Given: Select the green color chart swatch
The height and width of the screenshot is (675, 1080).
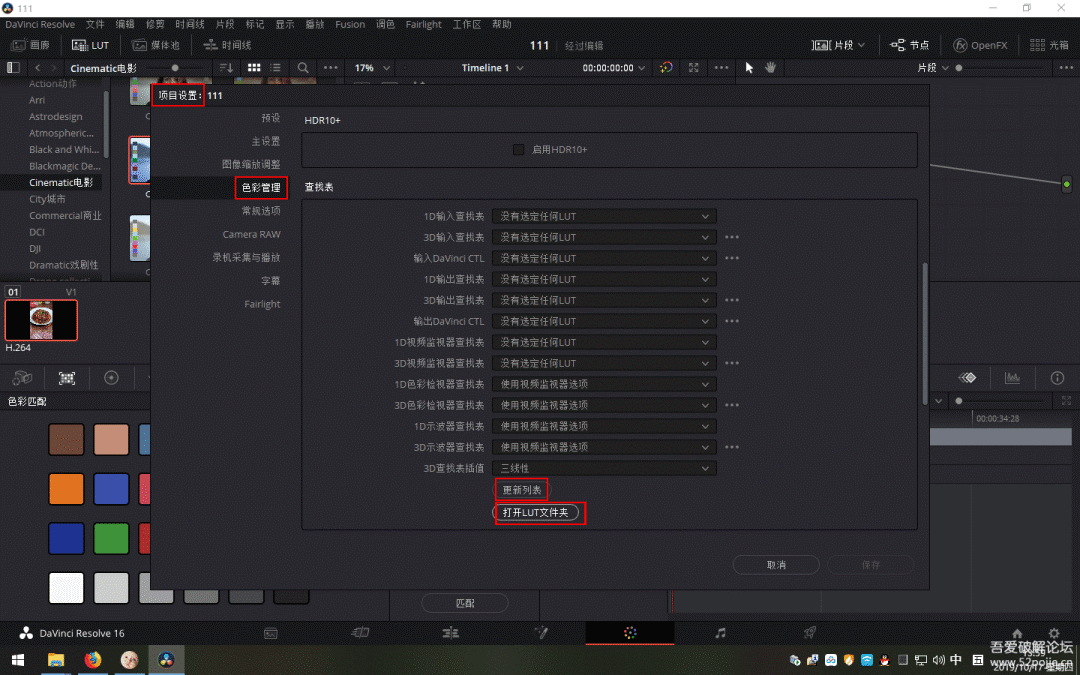Looking at the screenshot, I should pyautogui.click(x=112, y=539).
